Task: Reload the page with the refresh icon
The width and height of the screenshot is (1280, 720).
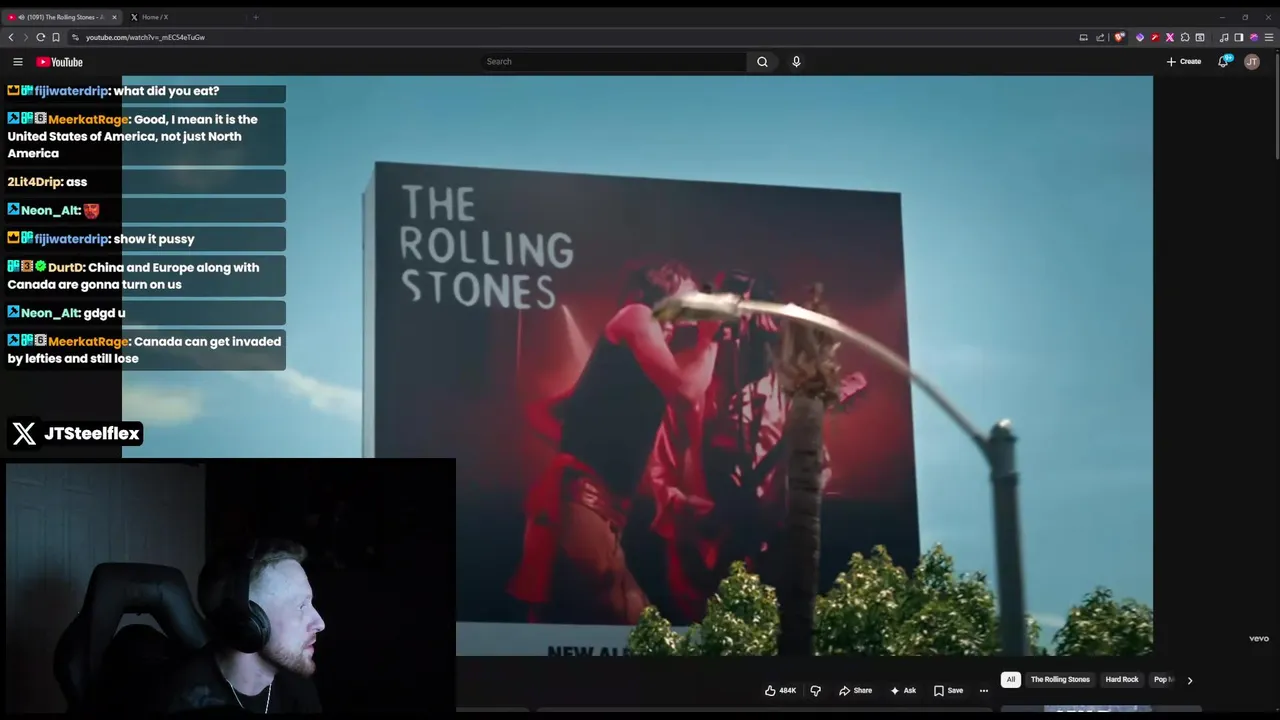Action: [x=41, y=37]
